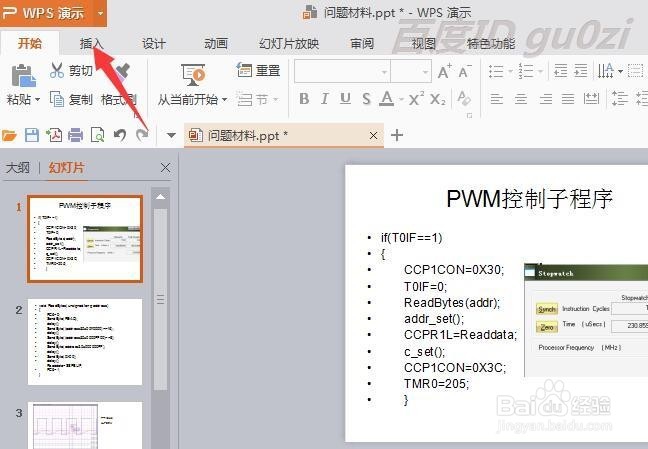Align text right
This screenshot has width=648, height=449.
[x=546, y=99]
